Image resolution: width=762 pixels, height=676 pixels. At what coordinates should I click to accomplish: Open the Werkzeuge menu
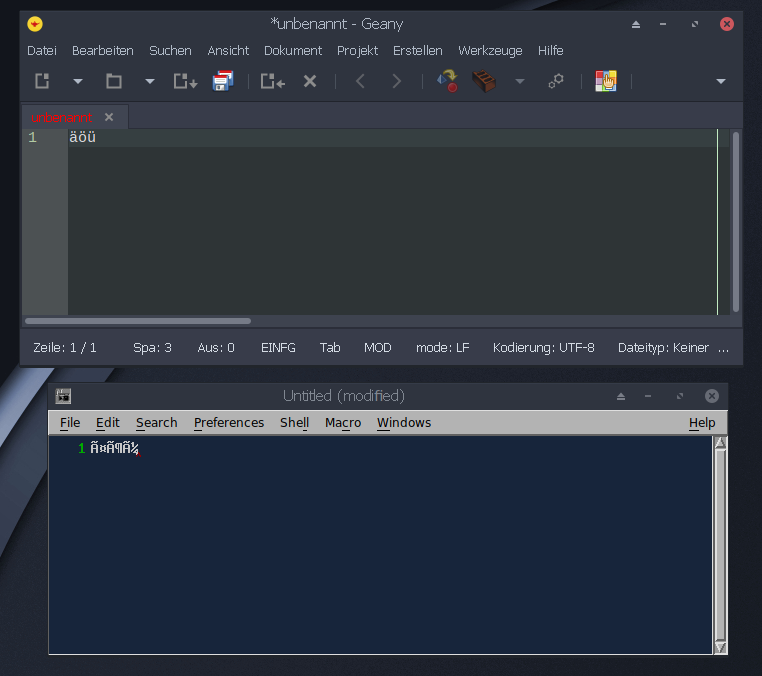coord(490,50)
